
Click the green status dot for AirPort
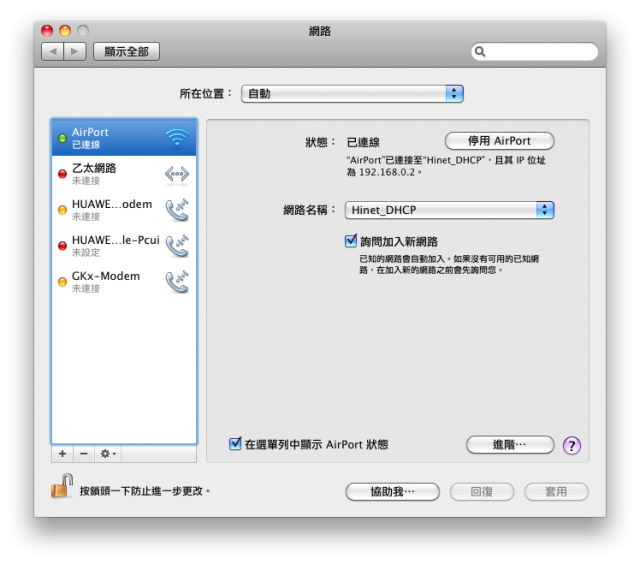[x=62, y=138]
